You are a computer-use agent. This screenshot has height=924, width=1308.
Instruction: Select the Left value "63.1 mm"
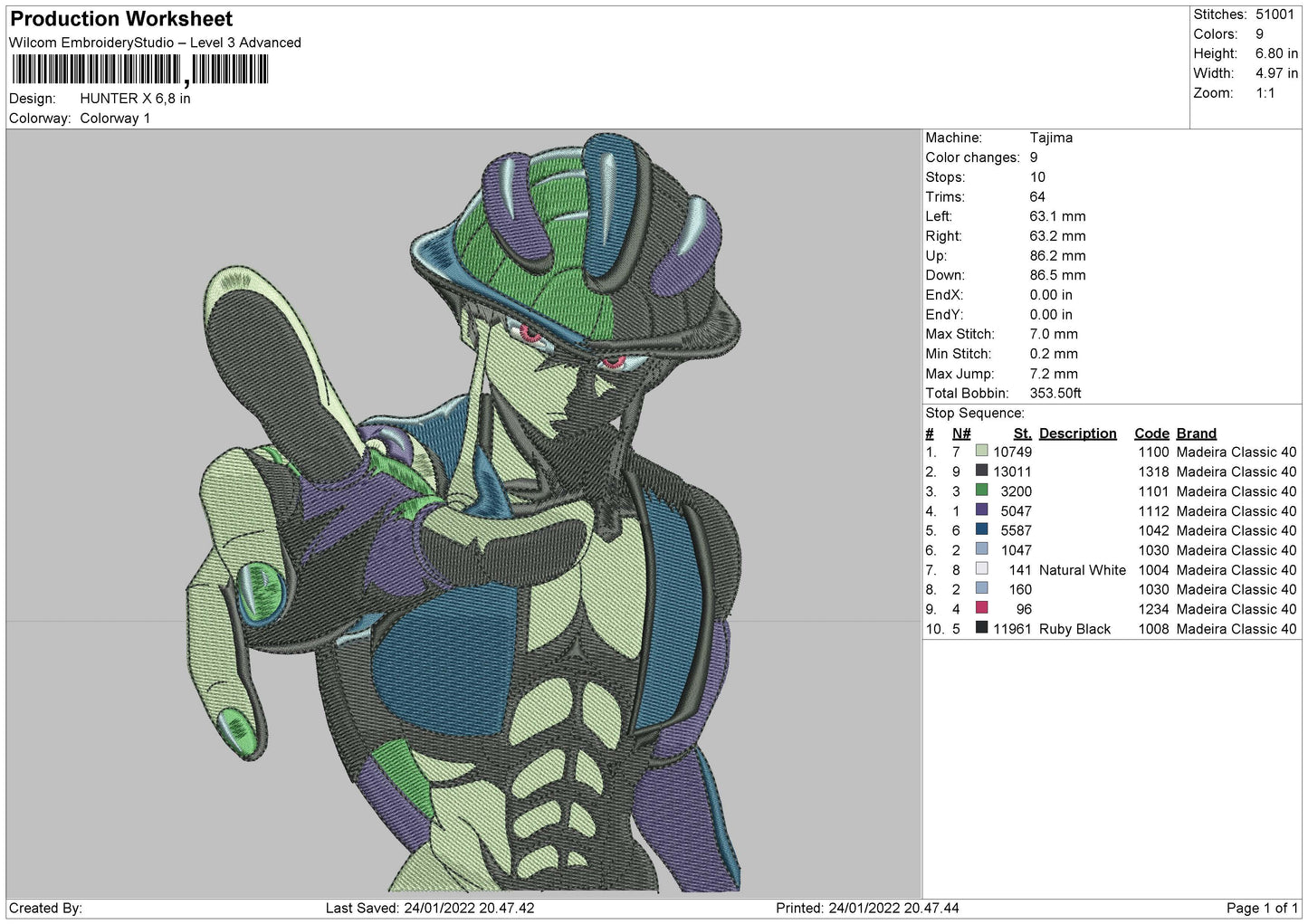click(1057, 216)
